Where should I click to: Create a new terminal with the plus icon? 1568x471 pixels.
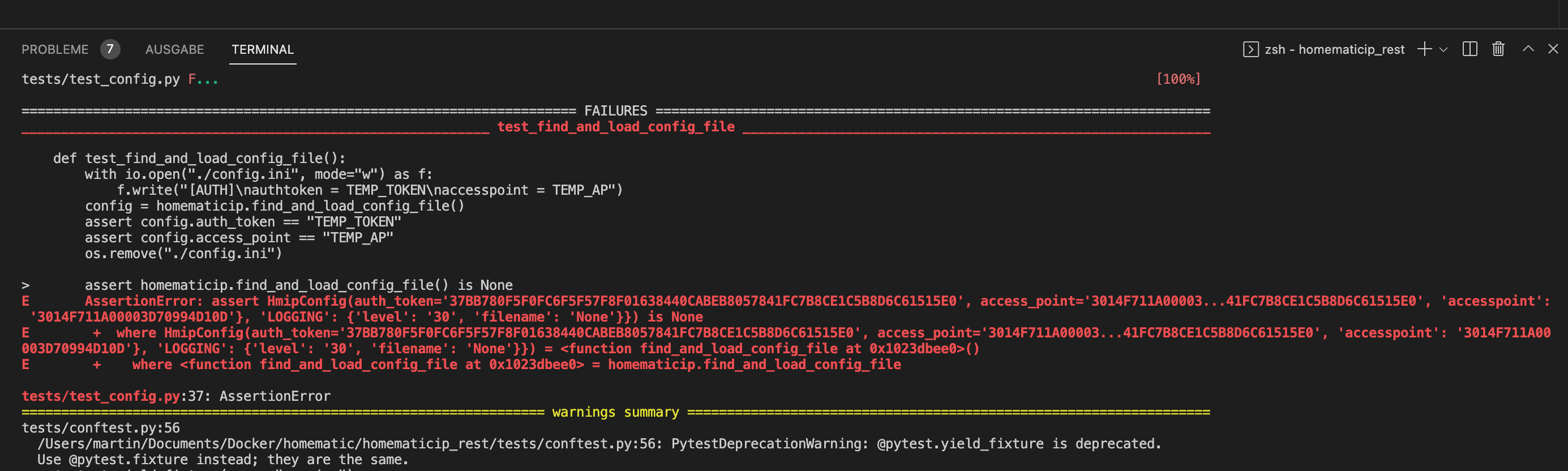(x=1424, y=49)
